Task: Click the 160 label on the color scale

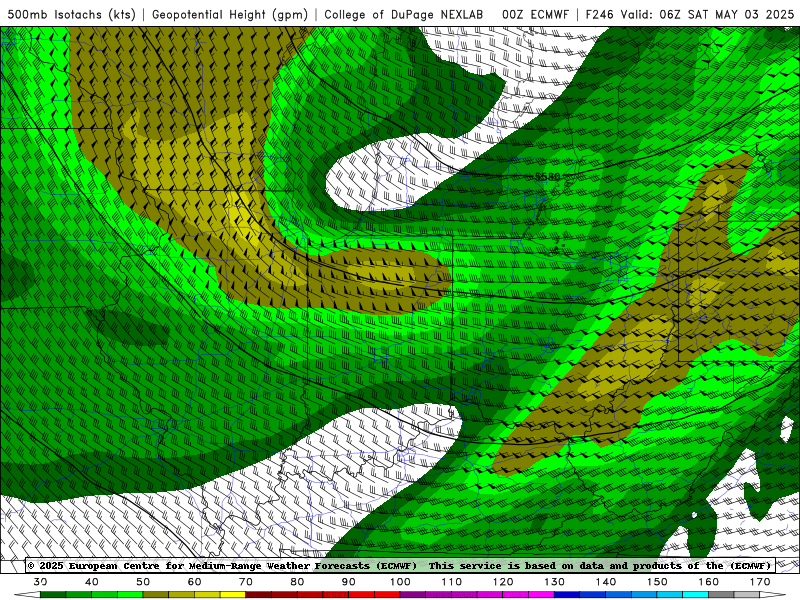Action: click(708, 582)
